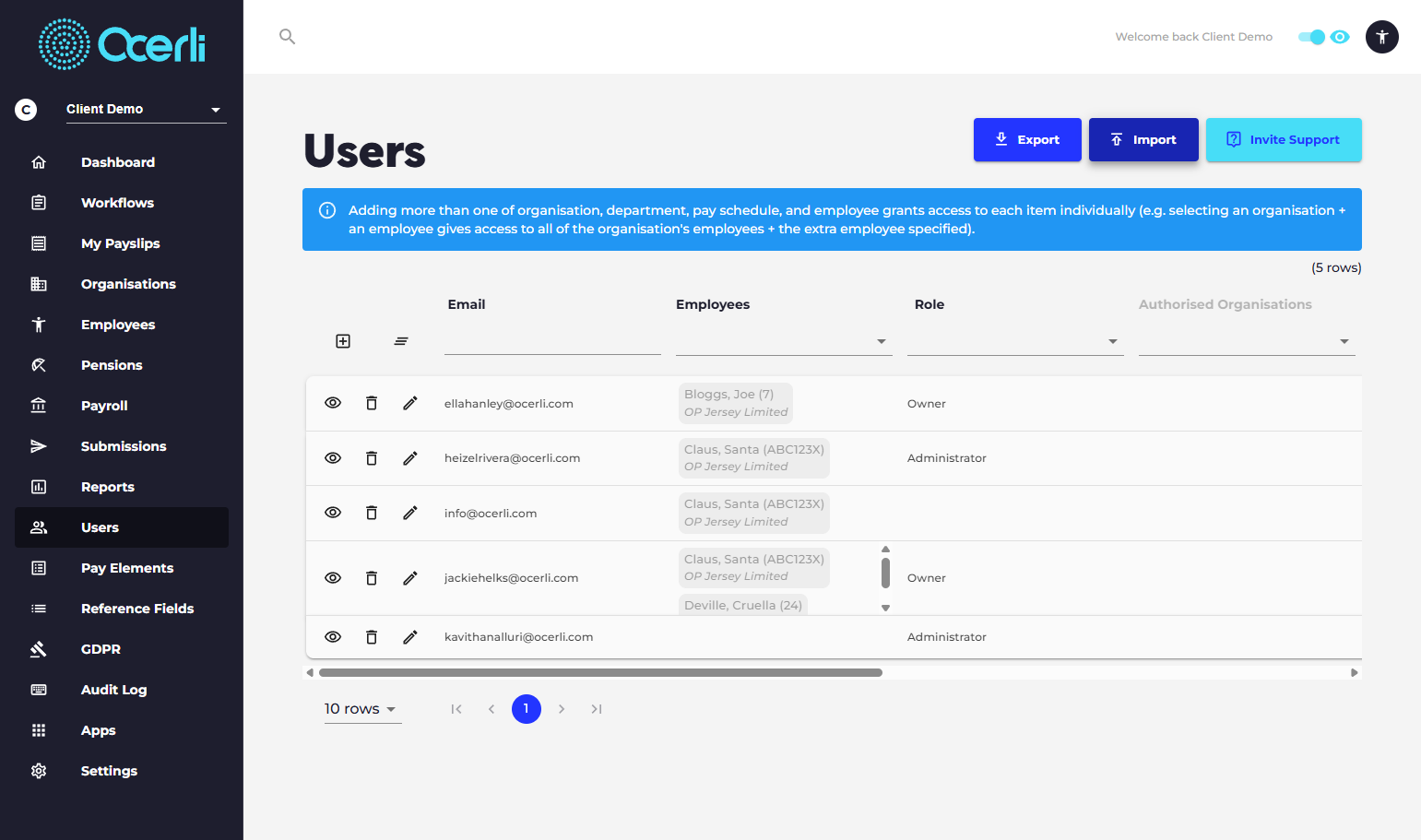1421x840 pixels.
Task: Click the Email column header
Action: [x=467, y=304]
